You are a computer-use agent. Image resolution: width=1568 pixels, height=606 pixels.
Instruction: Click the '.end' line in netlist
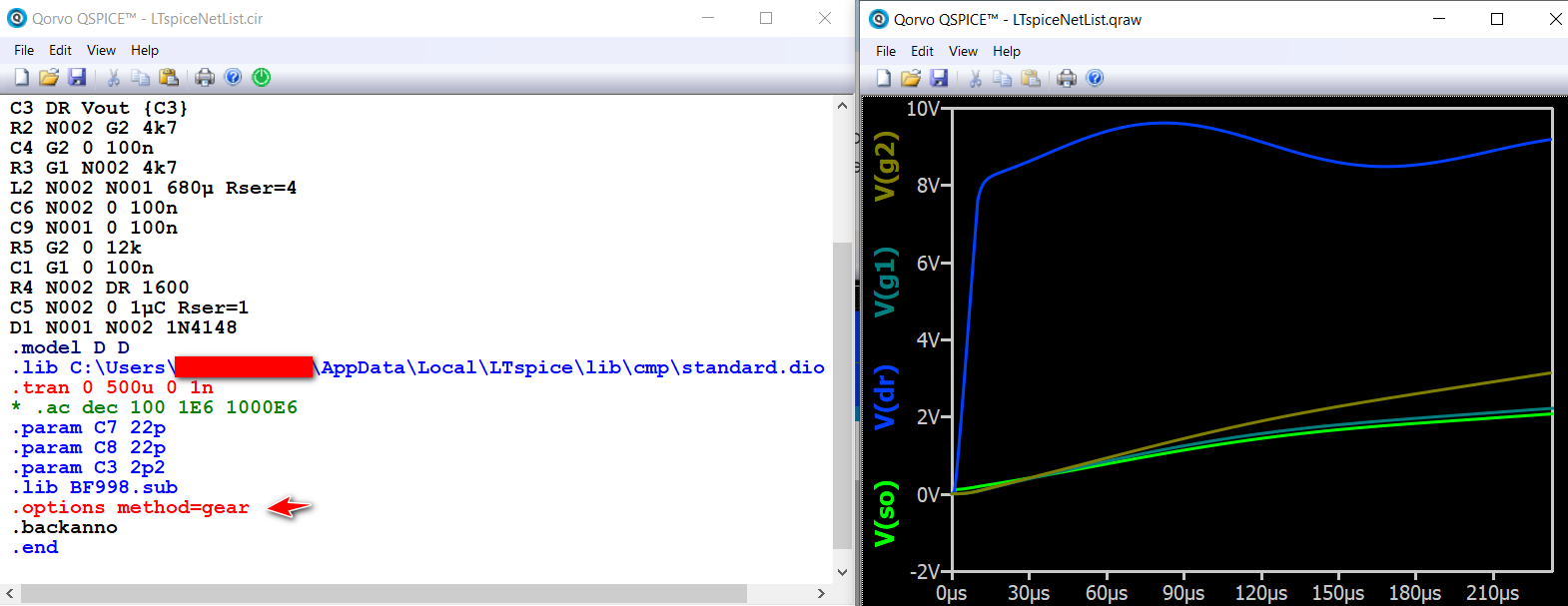click(x=35, y=547)
